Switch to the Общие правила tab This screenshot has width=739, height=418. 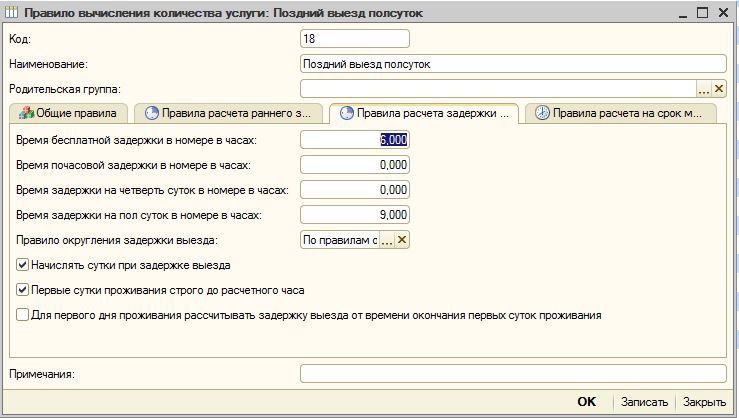click(x=69, y=113)
